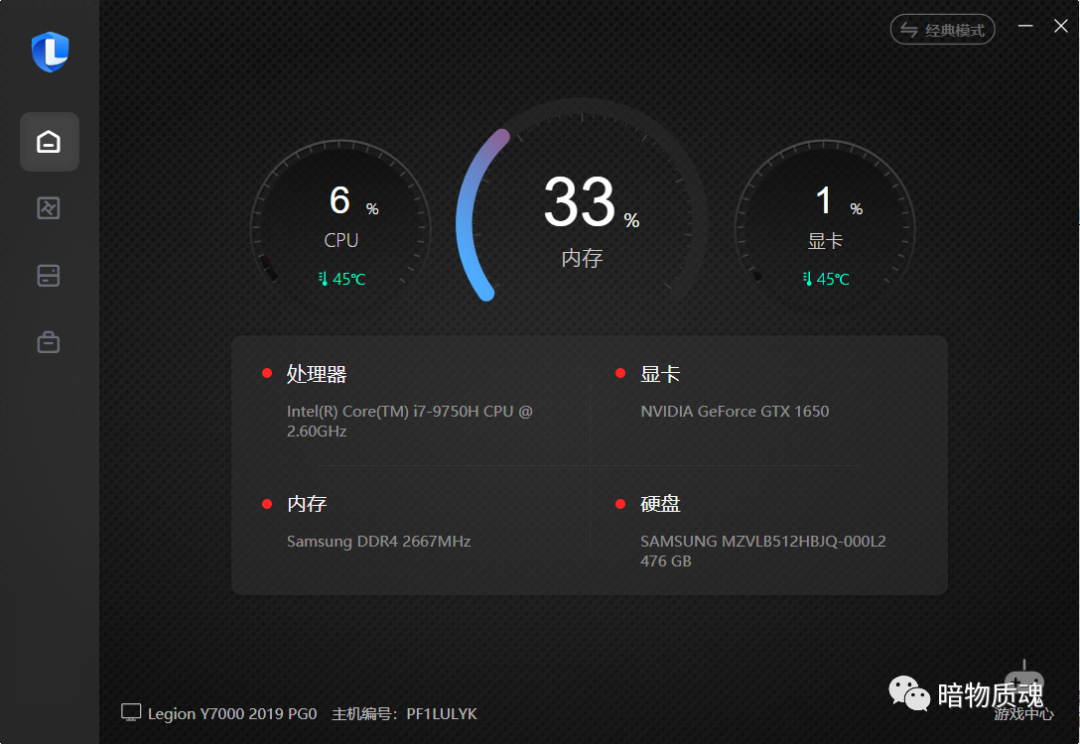The image size is (1080, 744).
Task: Click the 显卡 45℃ temperature reading
Action: point(826,279)
